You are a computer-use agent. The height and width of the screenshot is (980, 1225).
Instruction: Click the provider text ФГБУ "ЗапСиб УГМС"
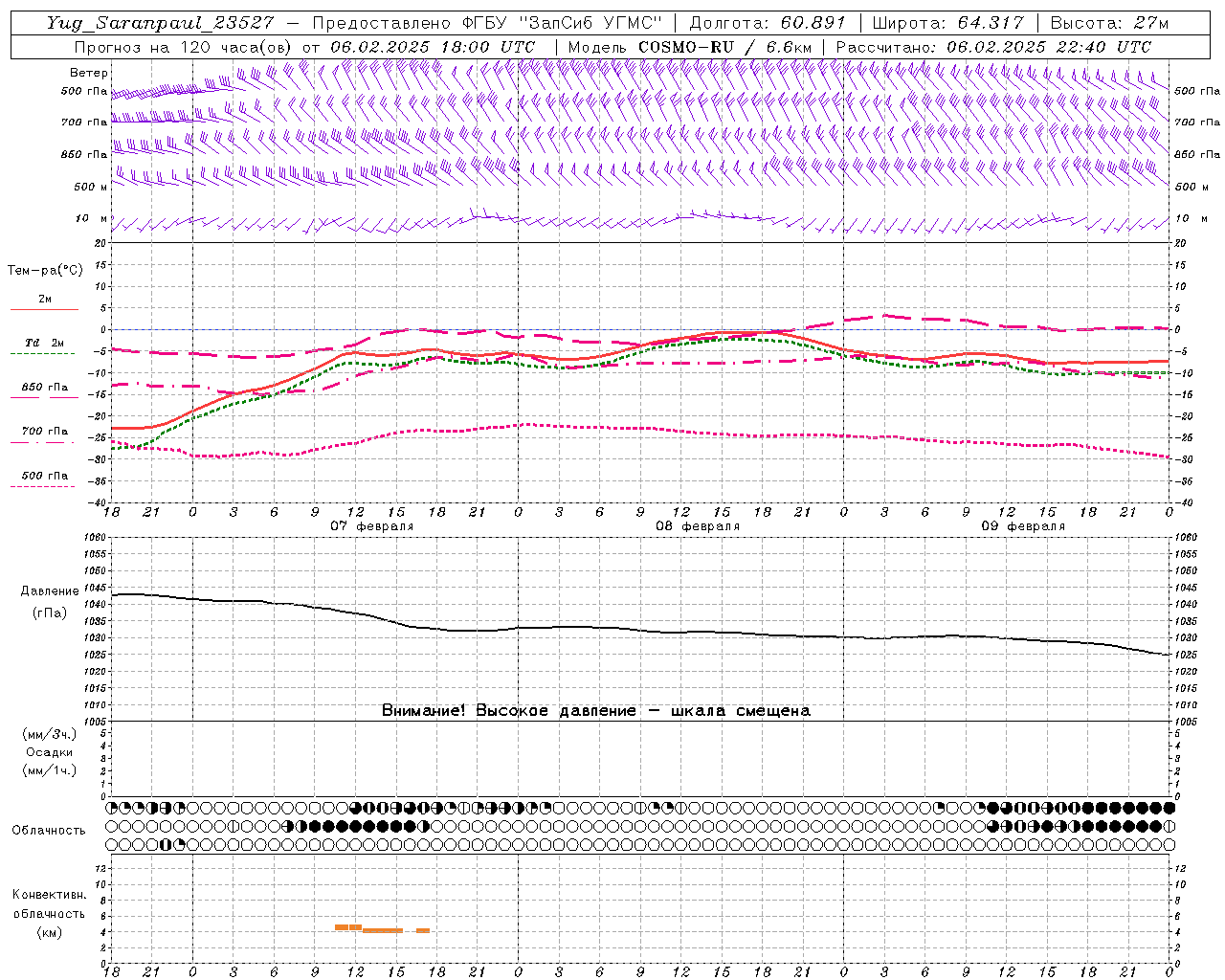[564, 23]
